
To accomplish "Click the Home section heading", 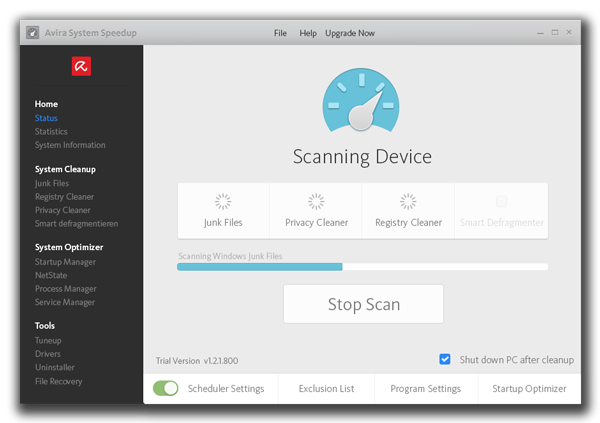I will tap(46, 104).
